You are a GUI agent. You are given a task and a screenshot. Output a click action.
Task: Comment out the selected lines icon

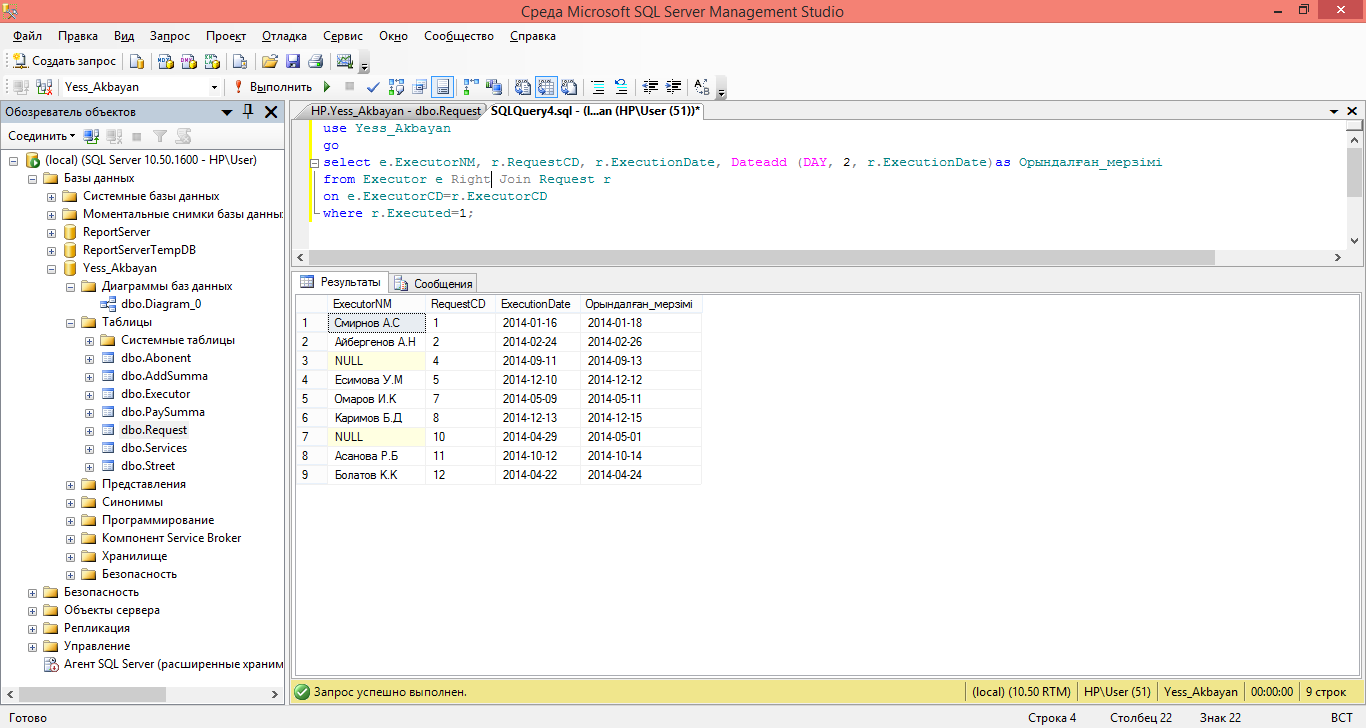coord(598,87)
